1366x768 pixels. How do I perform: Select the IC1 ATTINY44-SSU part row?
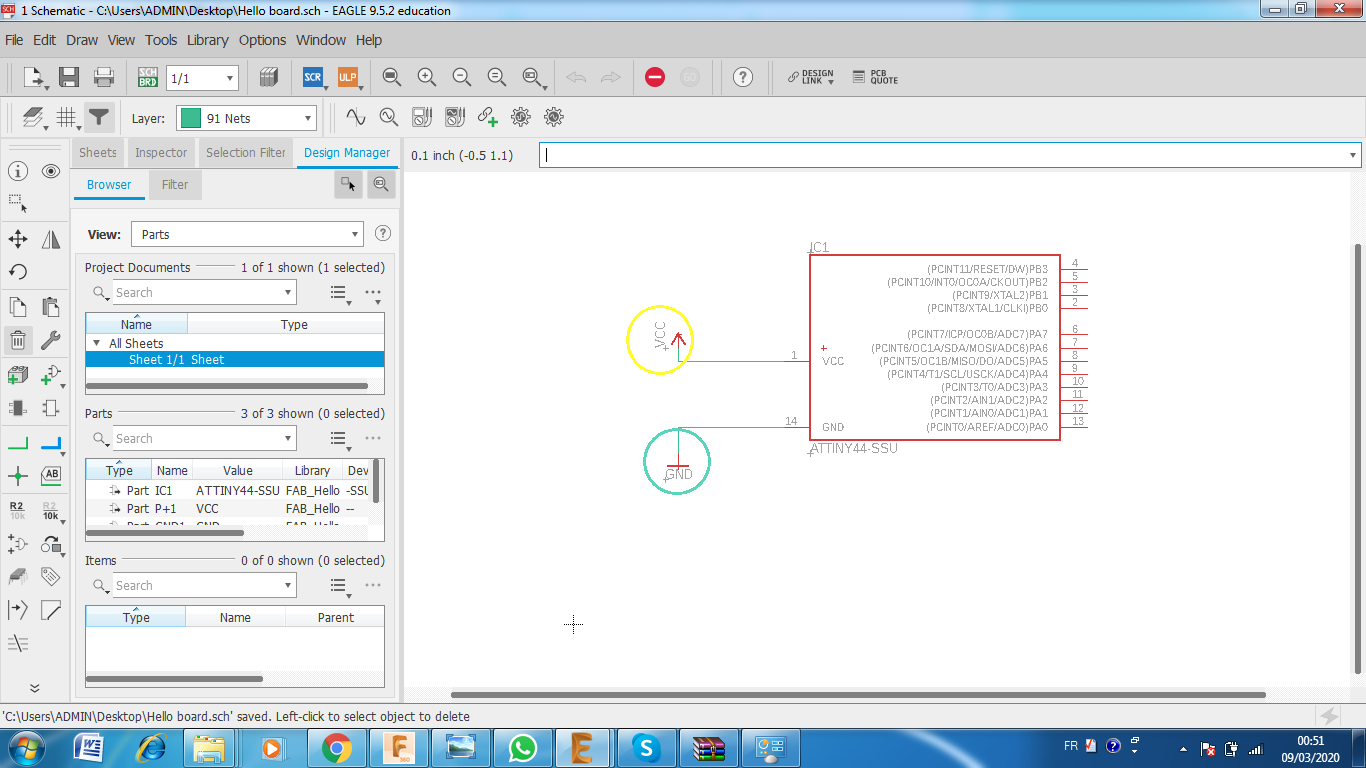pyautogui.click(x=228, y=491)
